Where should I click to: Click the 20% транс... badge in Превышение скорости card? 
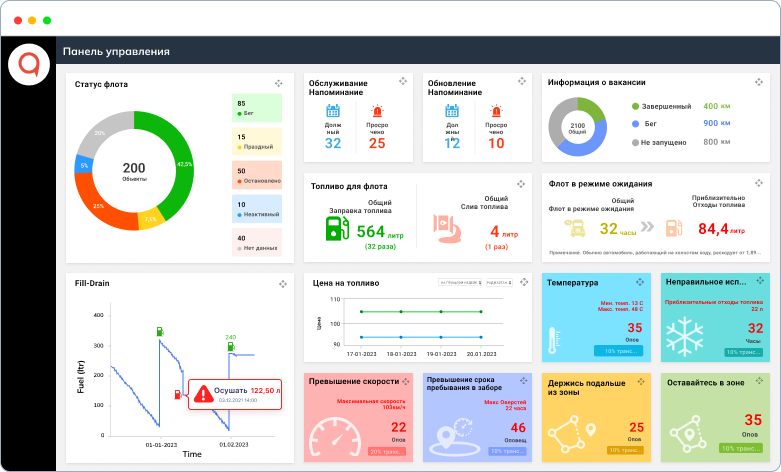[387, 452]
